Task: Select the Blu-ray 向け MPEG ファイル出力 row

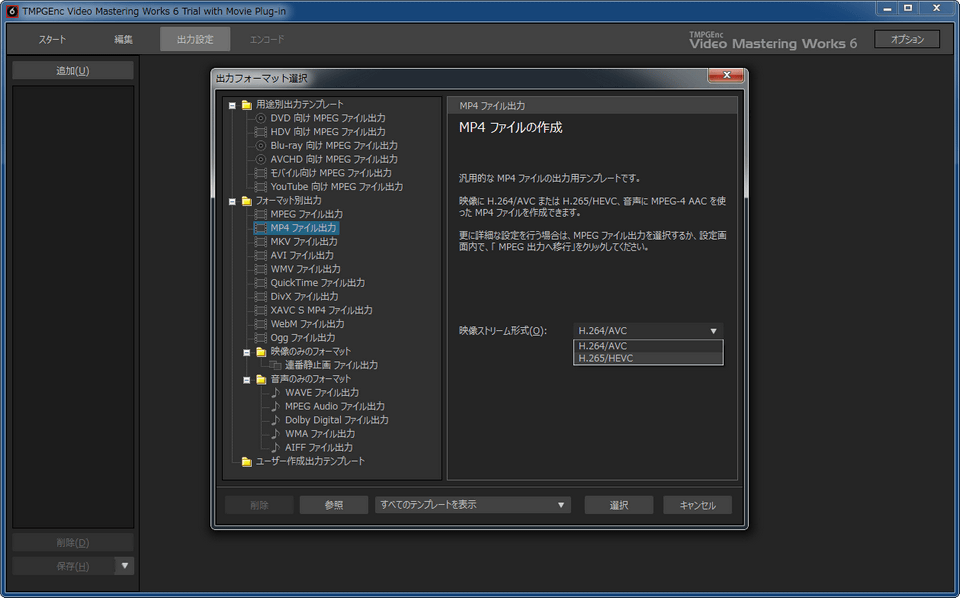Action: 334,146
